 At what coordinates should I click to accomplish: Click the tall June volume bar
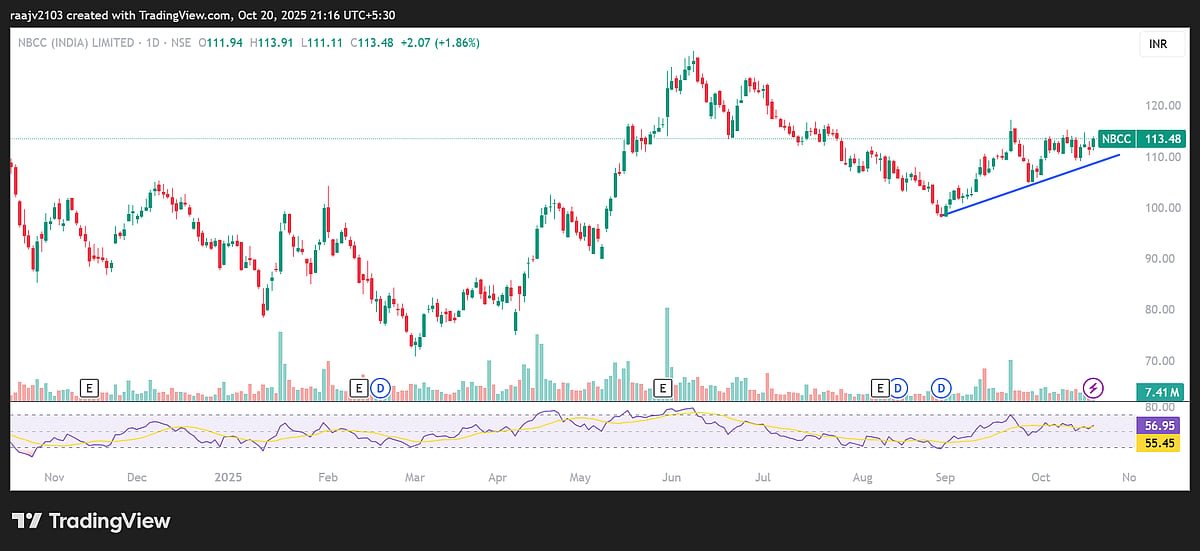pyautogui.click(x=667, y=350)
